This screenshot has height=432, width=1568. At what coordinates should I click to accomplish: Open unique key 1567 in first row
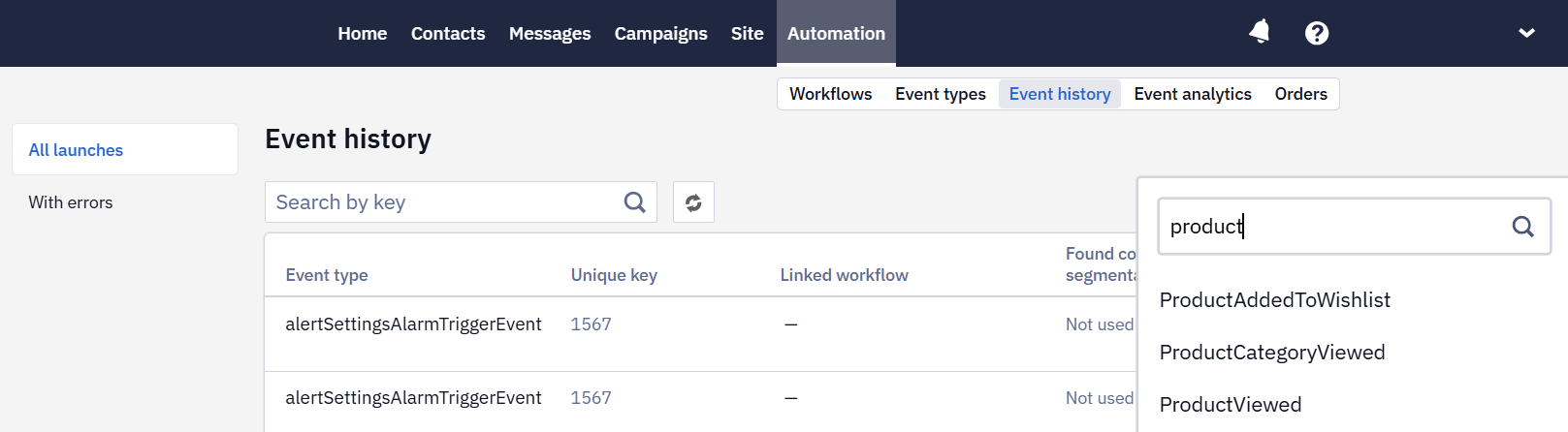592,324
